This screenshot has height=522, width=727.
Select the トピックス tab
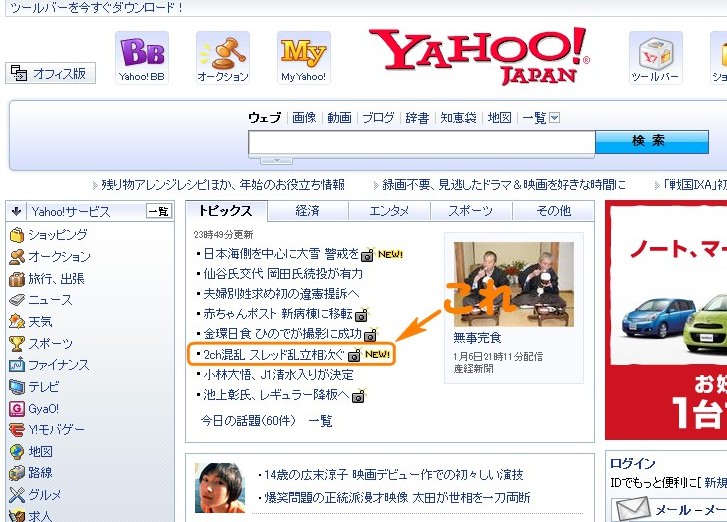pos(226,211)
